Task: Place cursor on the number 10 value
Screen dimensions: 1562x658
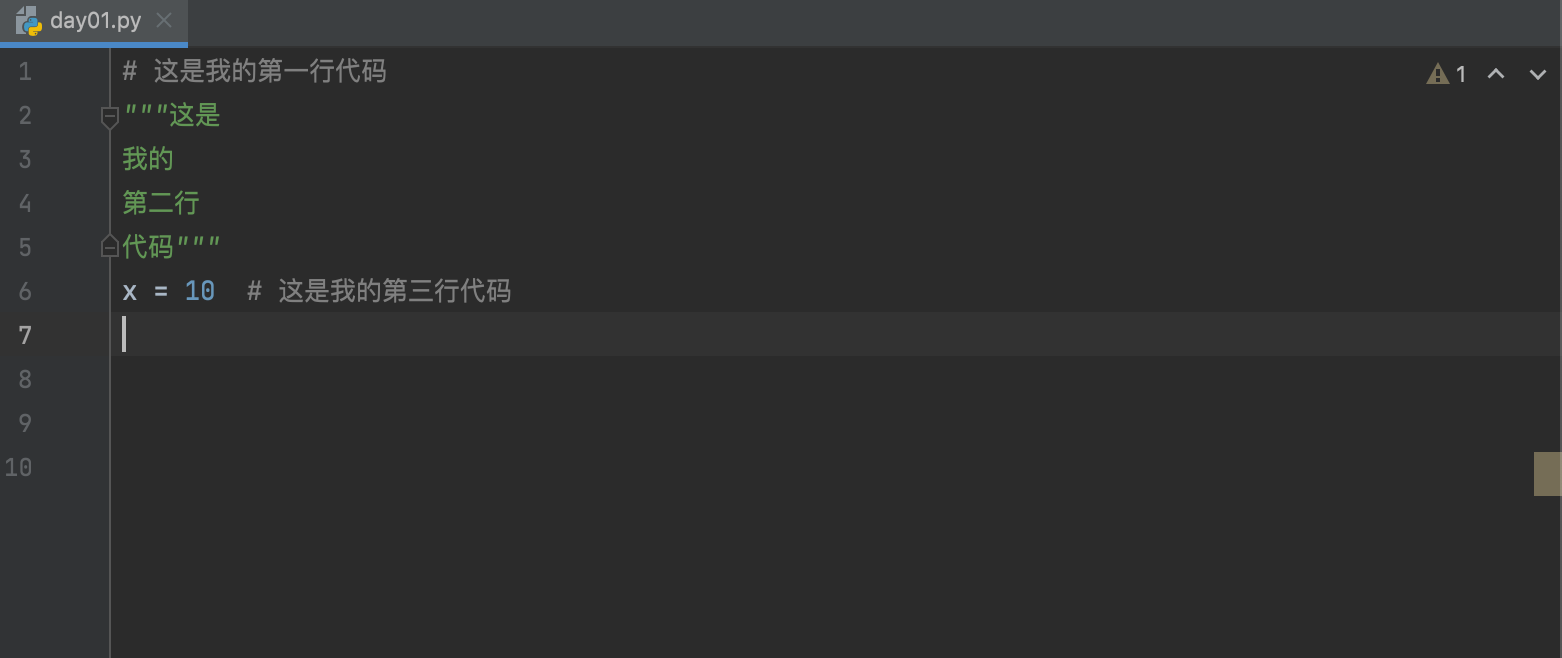Action: pos(200,292)
